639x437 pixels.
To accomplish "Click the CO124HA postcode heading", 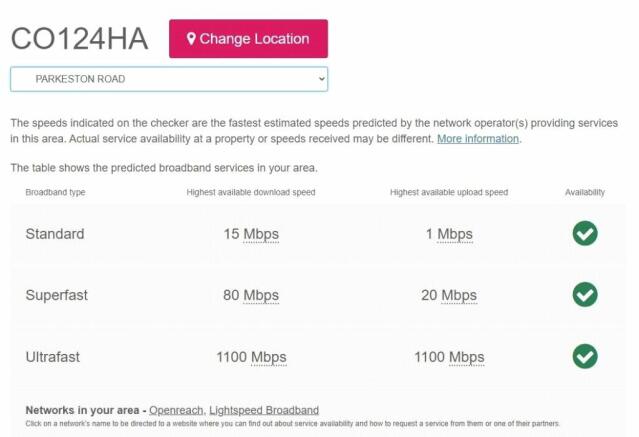I will (x=79, y=39).
